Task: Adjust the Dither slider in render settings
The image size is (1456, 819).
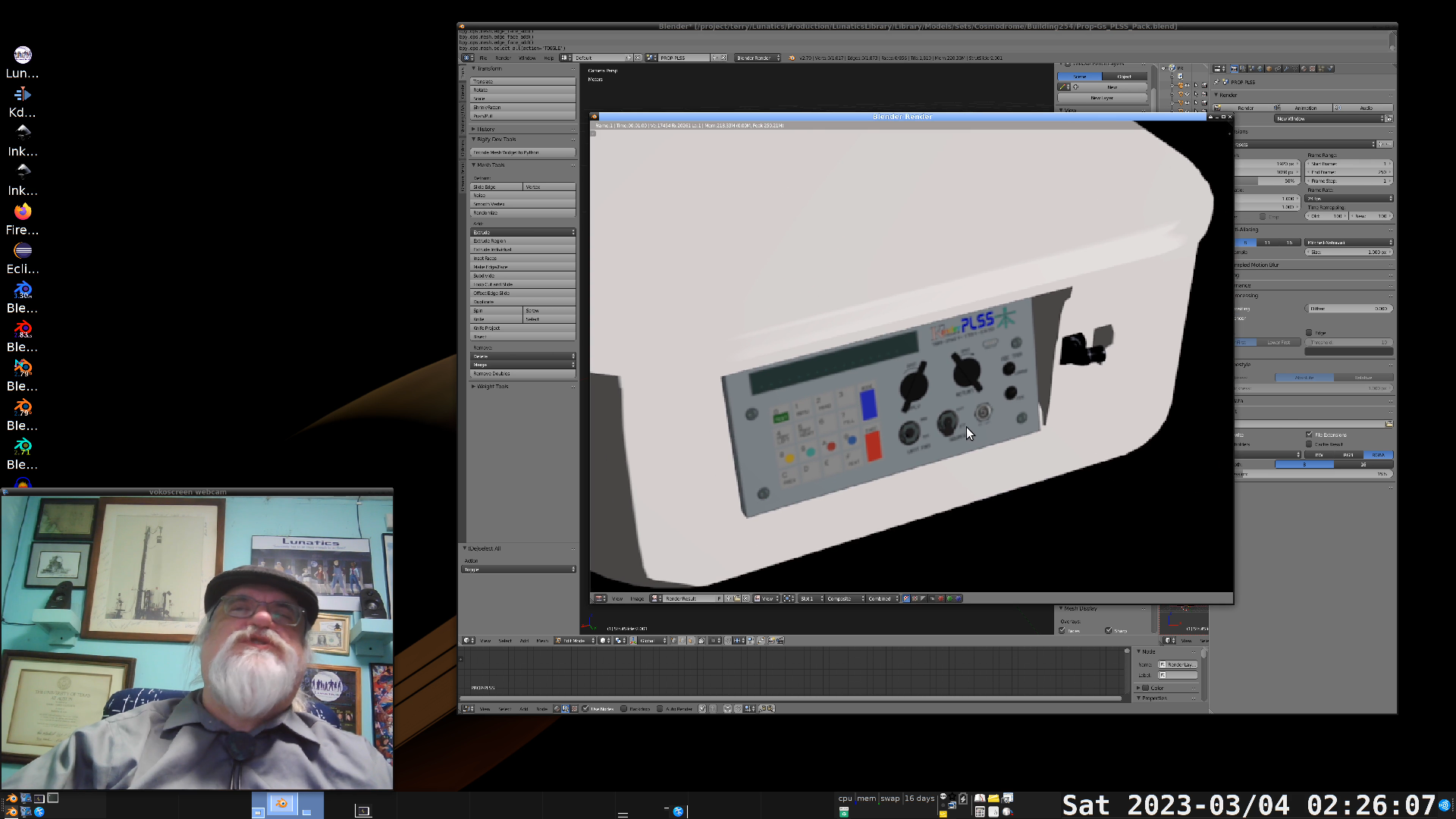Action: 1350,309
